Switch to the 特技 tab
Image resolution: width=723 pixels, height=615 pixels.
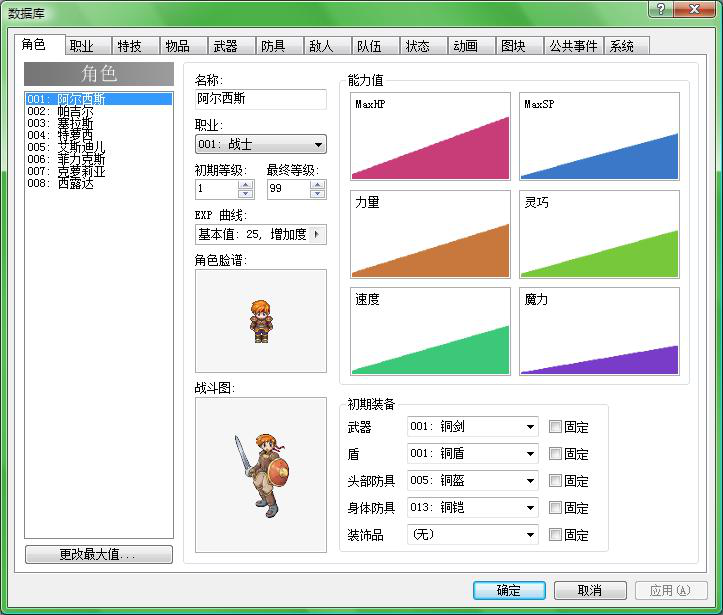click(x=136, y=46)
